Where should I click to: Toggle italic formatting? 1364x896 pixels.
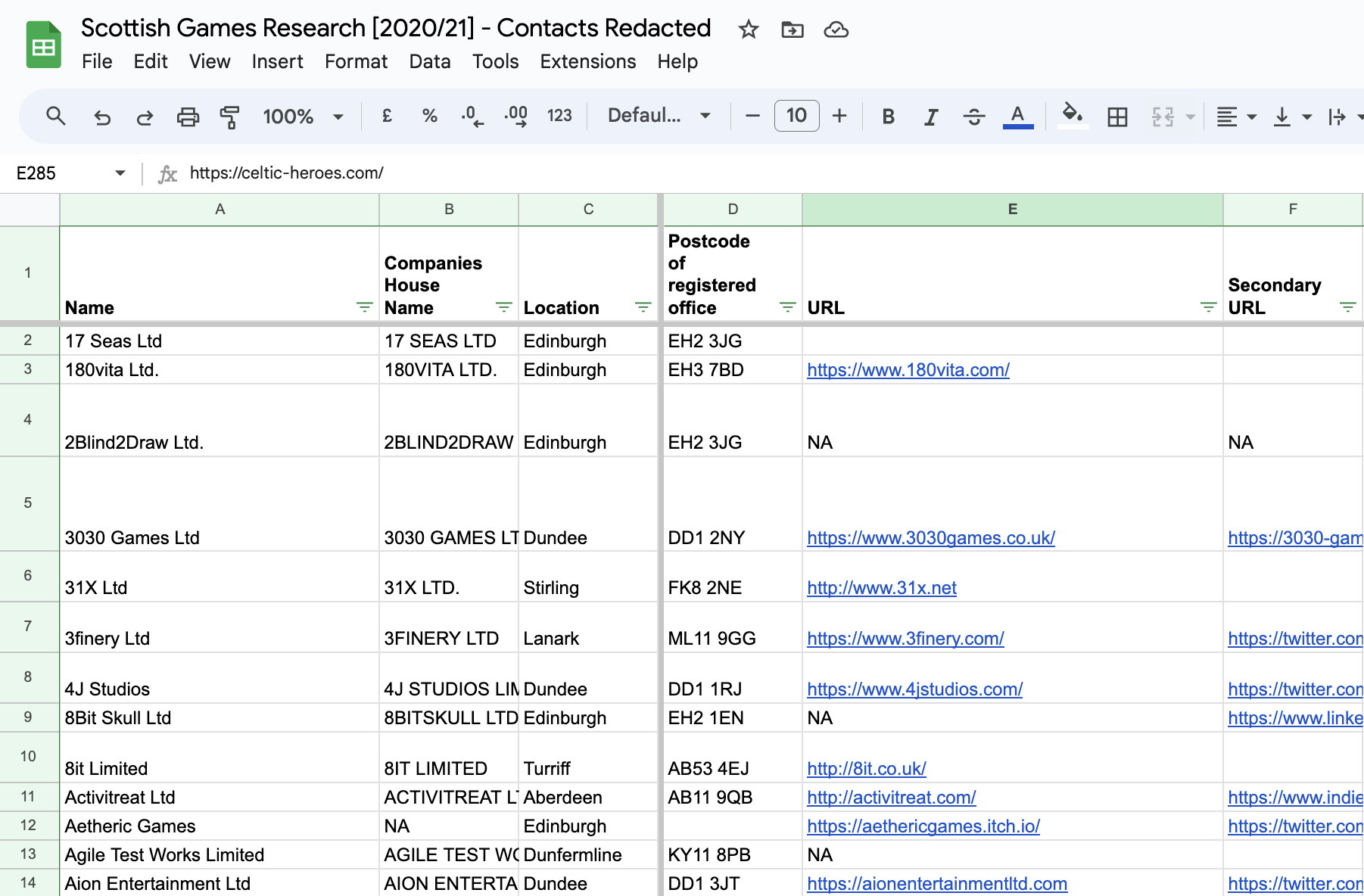(931, 117)
